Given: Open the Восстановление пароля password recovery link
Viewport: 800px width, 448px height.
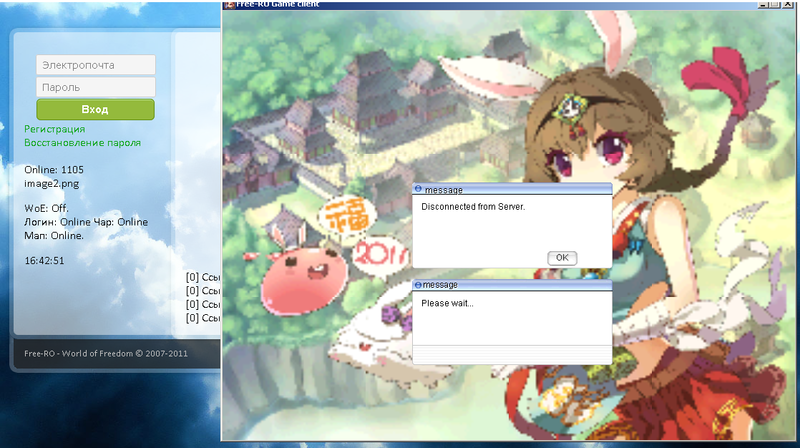Looking at the screenshot, I should pyautogui.click(x=82, y=143).
